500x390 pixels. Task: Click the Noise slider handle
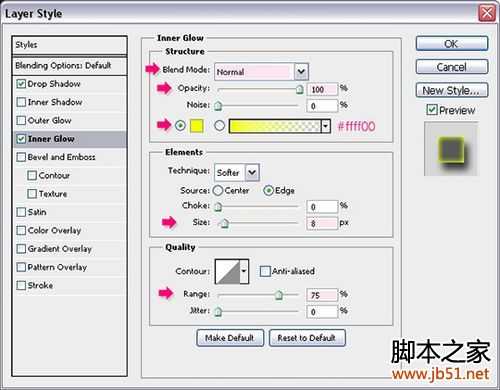[218, 106]
